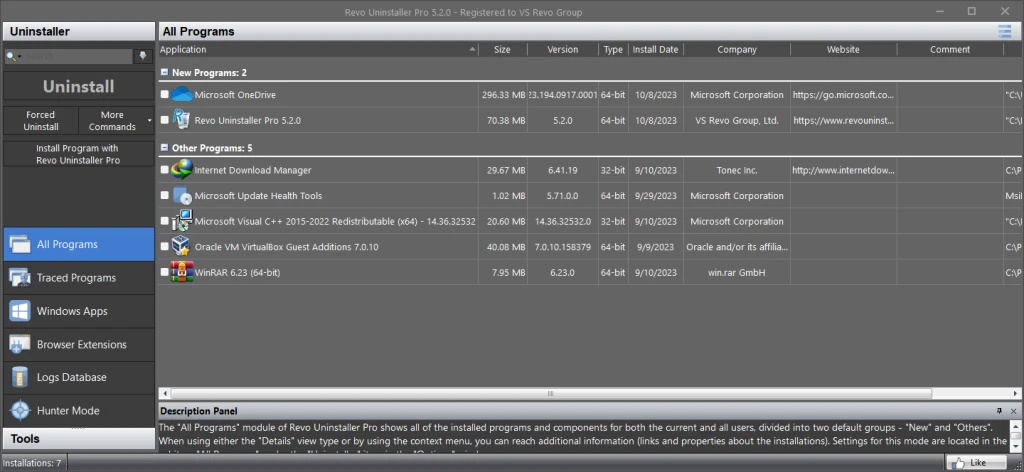Select the 'Tonec Inc.' company cell

[x=737, y=170]
